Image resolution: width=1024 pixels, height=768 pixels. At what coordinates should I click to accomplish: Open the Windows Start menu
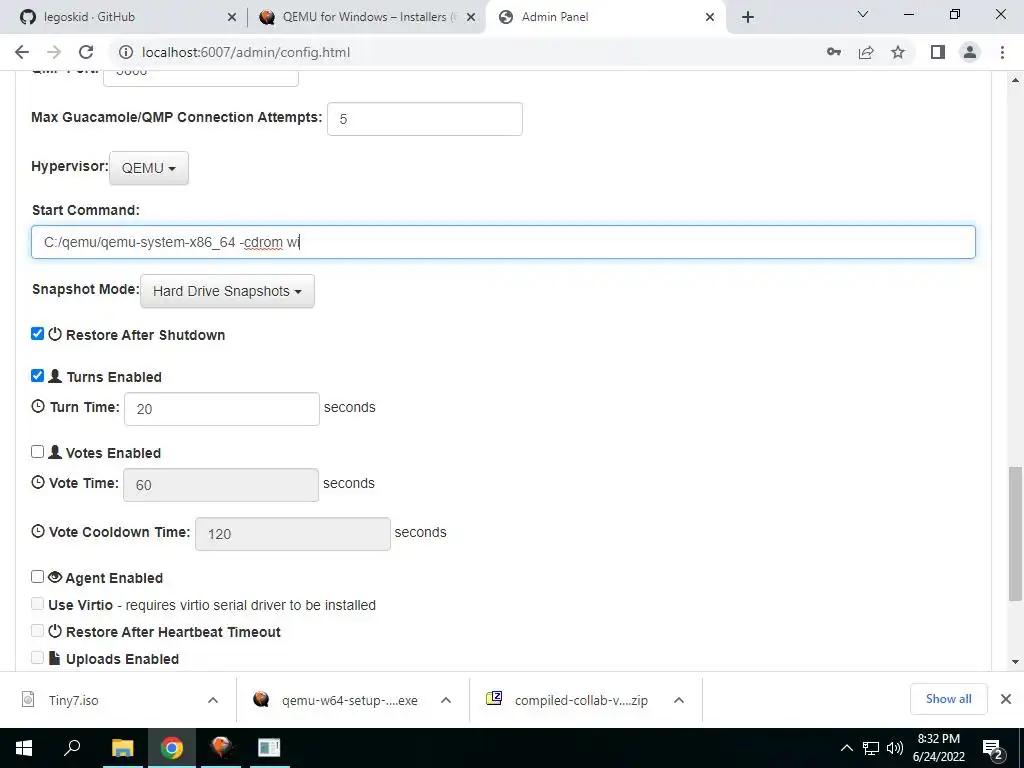[24, 748]
